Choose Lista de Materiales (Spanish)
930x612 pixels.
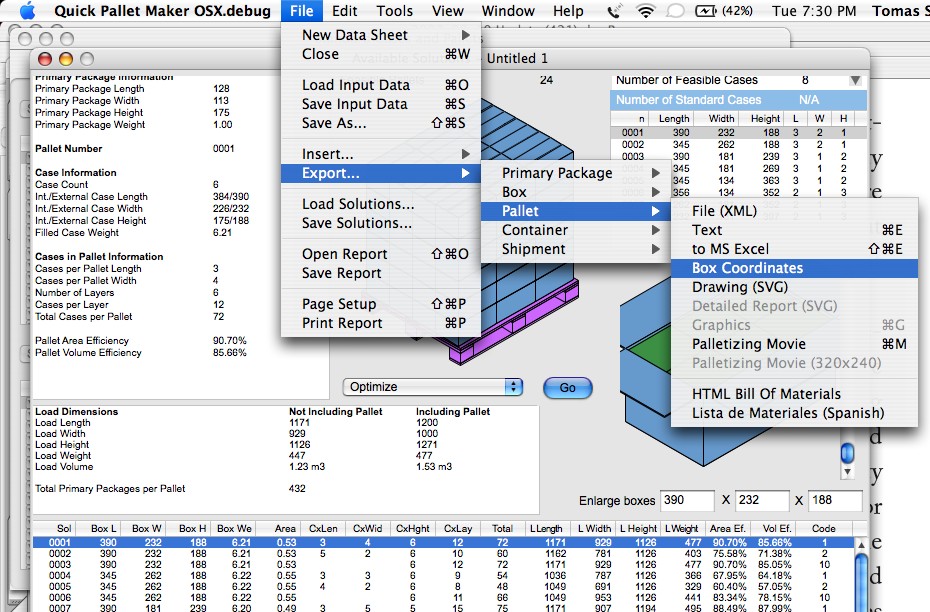tap(794, 413)
